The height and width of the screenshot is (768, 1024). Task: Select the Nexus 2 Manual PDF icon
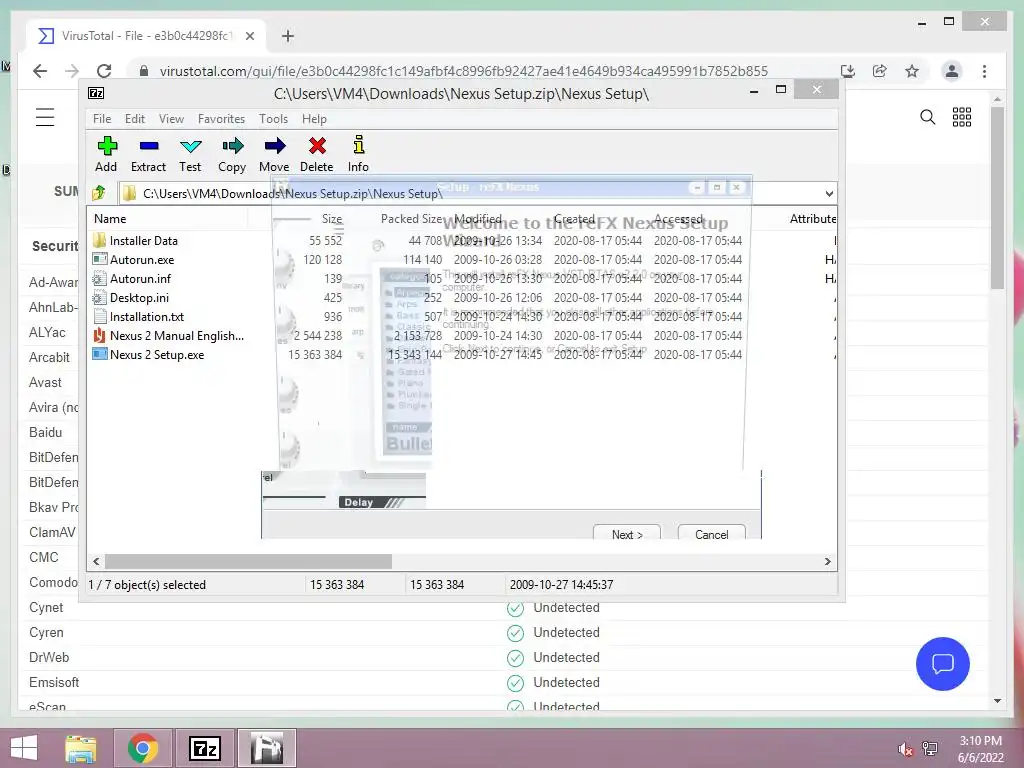pyautogui.click(x=99, y=336)
